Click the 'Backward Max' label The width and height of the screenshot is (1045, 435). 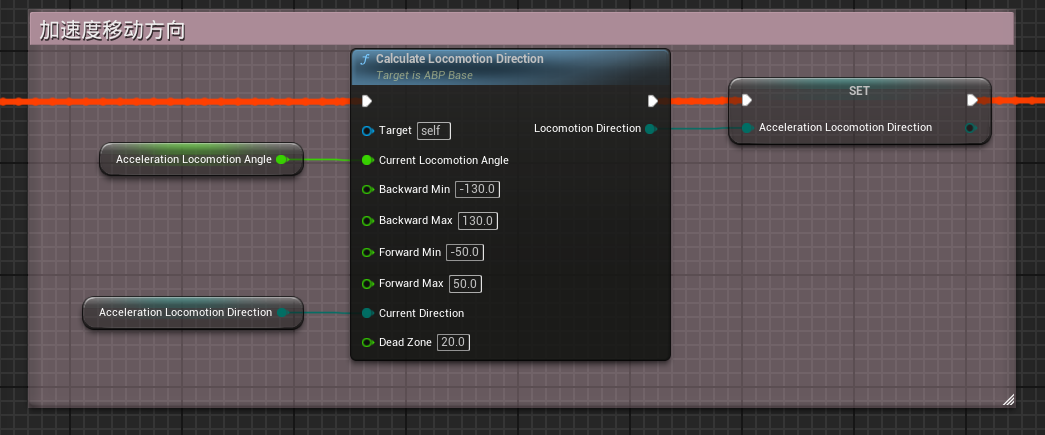point(416,220)
